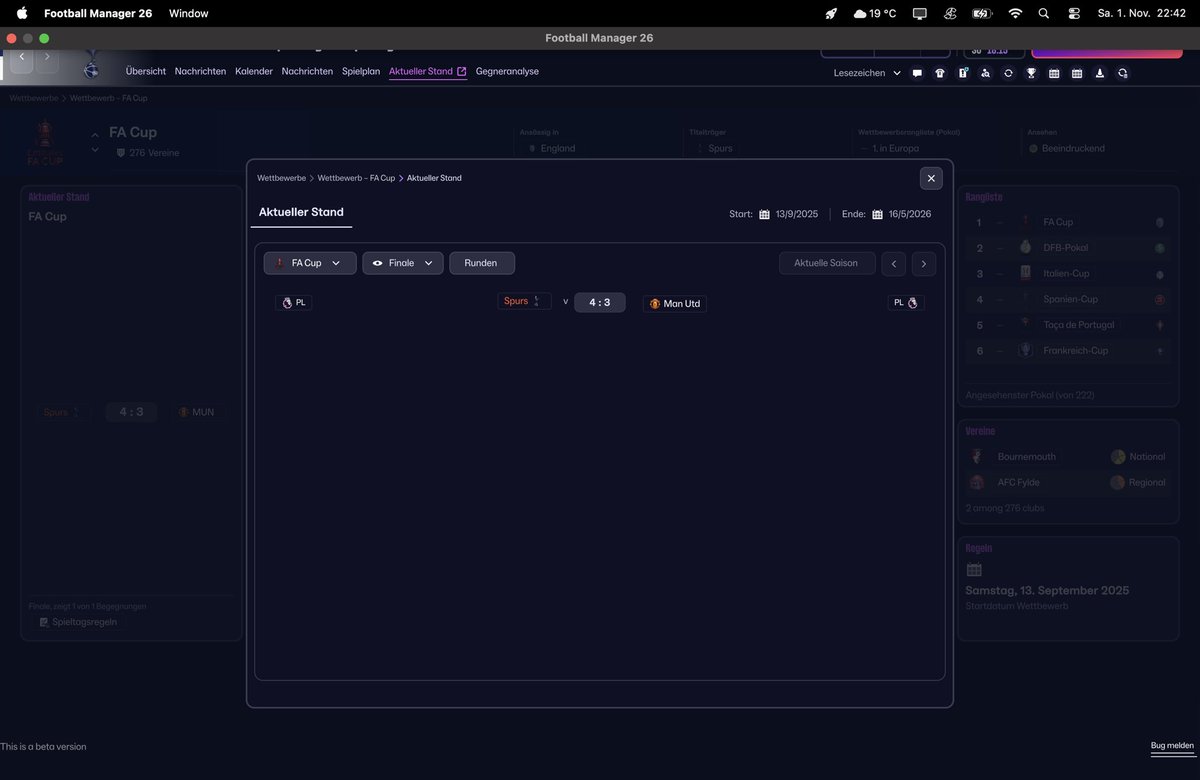The image size is (1200, 780).
Task: Open the Window menu in menu bar
Action: pos(189,13)
